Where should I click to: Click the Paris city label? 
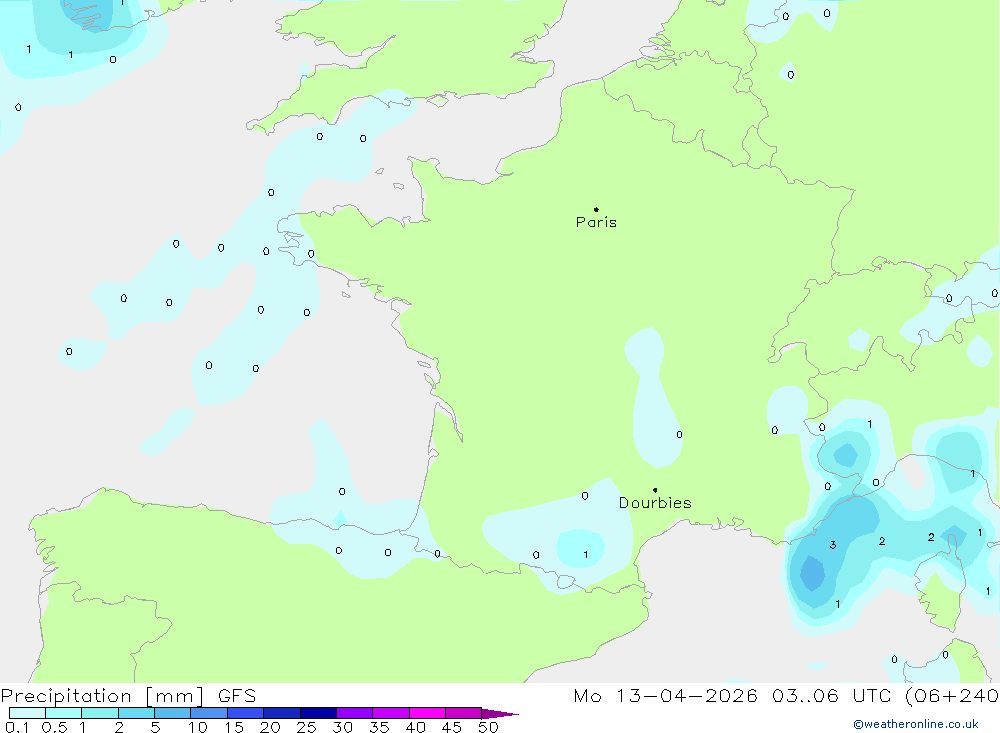596,222
